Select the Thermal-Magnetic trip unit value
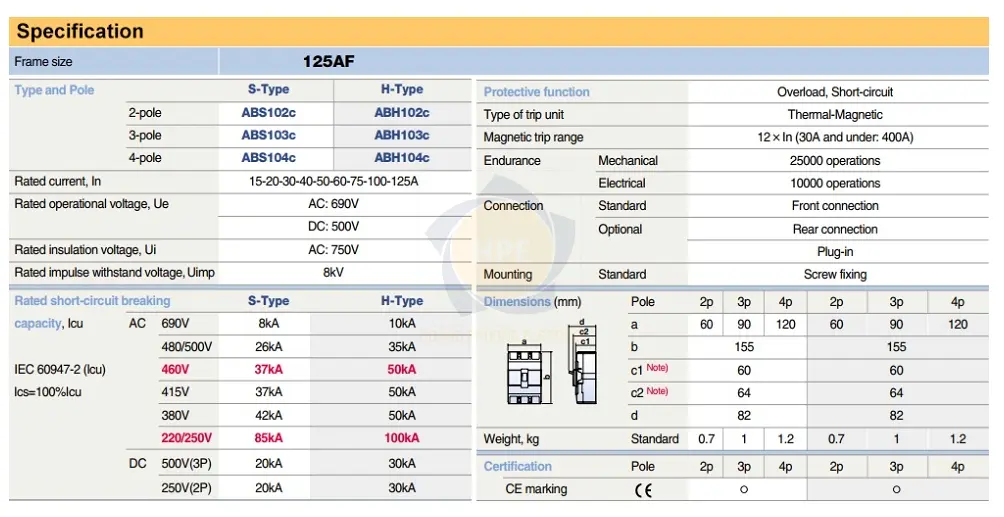Screen dimensions: 1004x517 click(x=835, y=115)
